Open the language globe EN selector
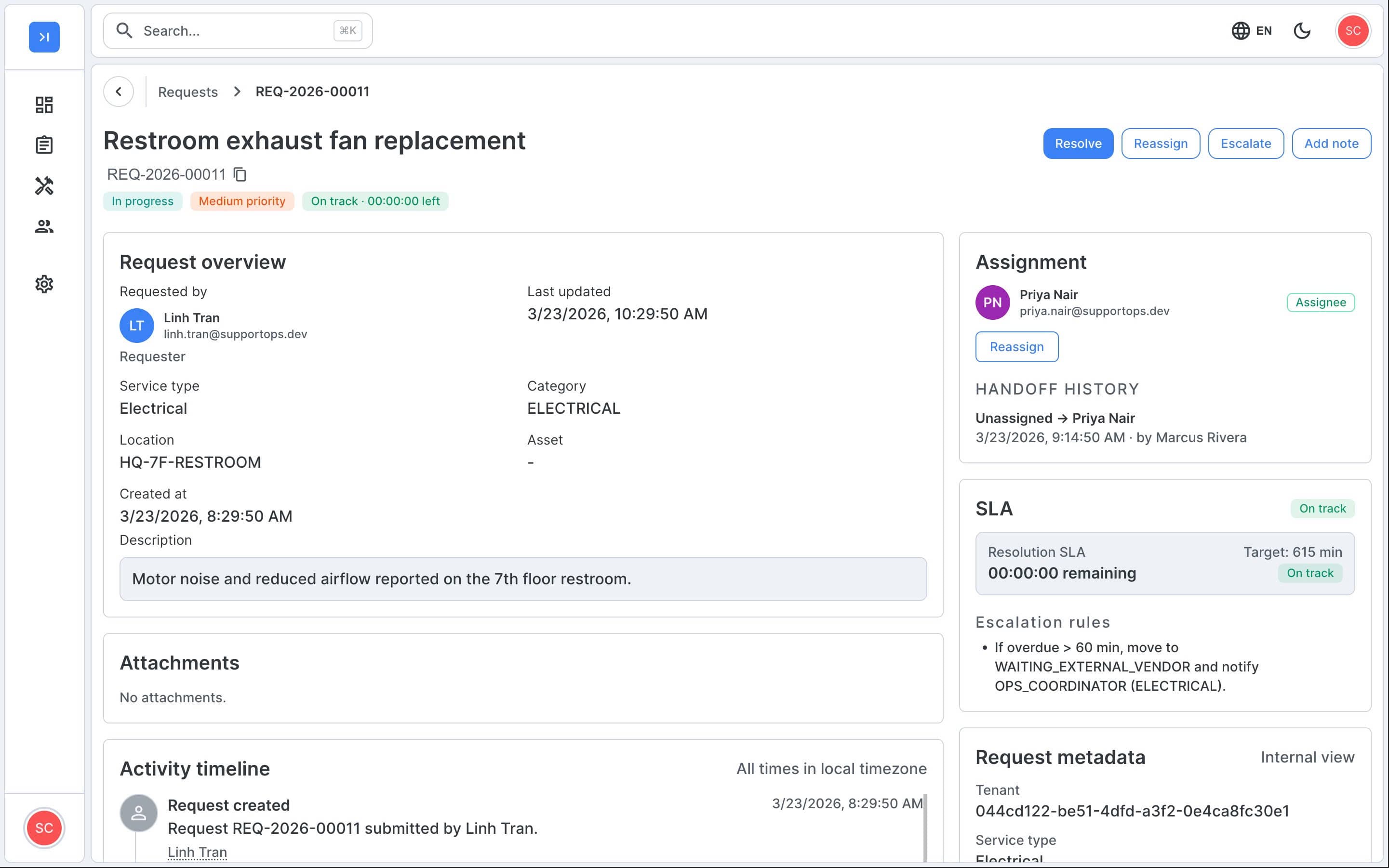Screen dimensions: 1389x868 [1252, 31]
